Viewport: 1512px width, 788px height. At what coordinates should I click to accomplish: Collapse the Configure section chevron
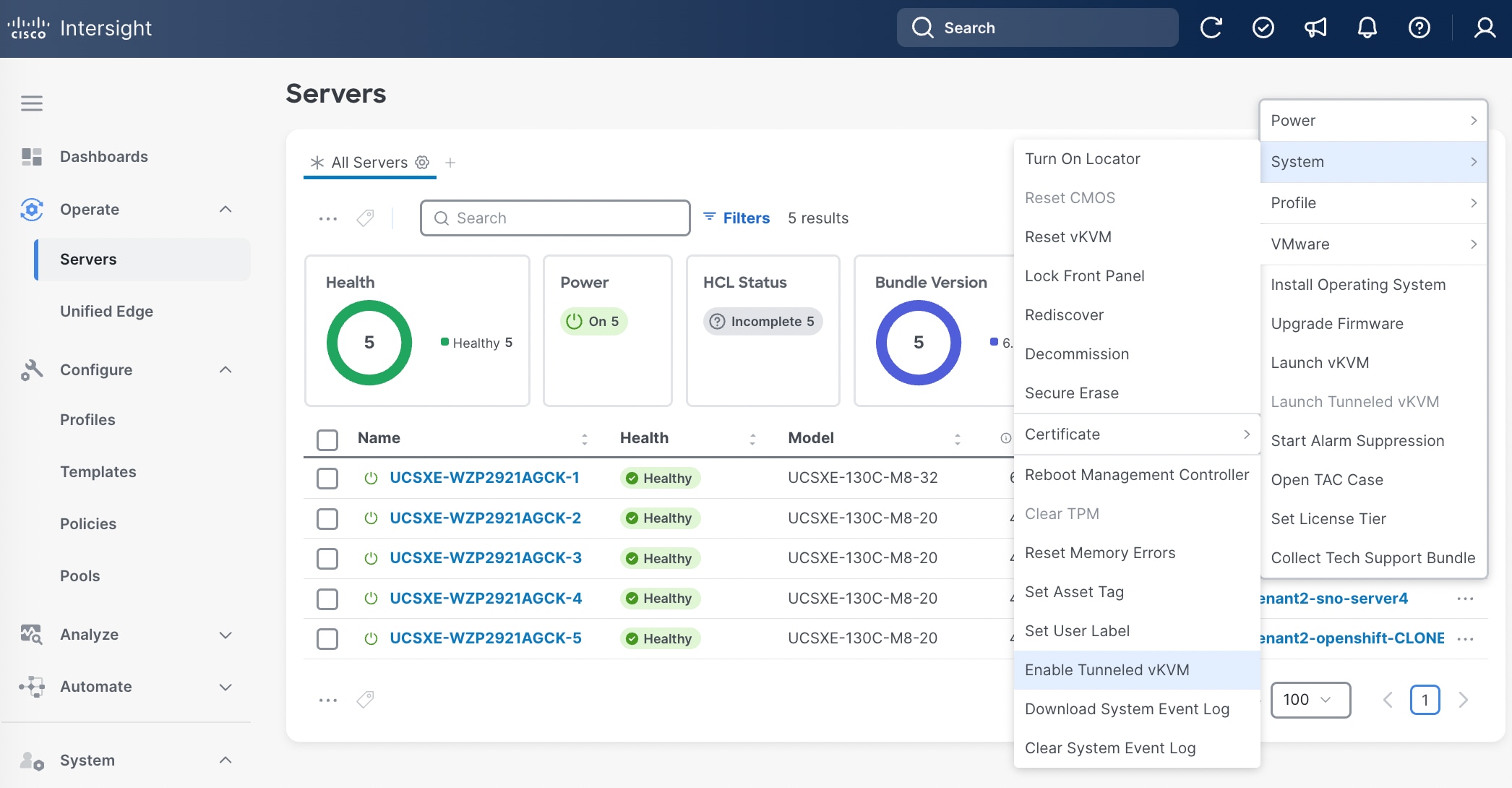tap(225, 370)
